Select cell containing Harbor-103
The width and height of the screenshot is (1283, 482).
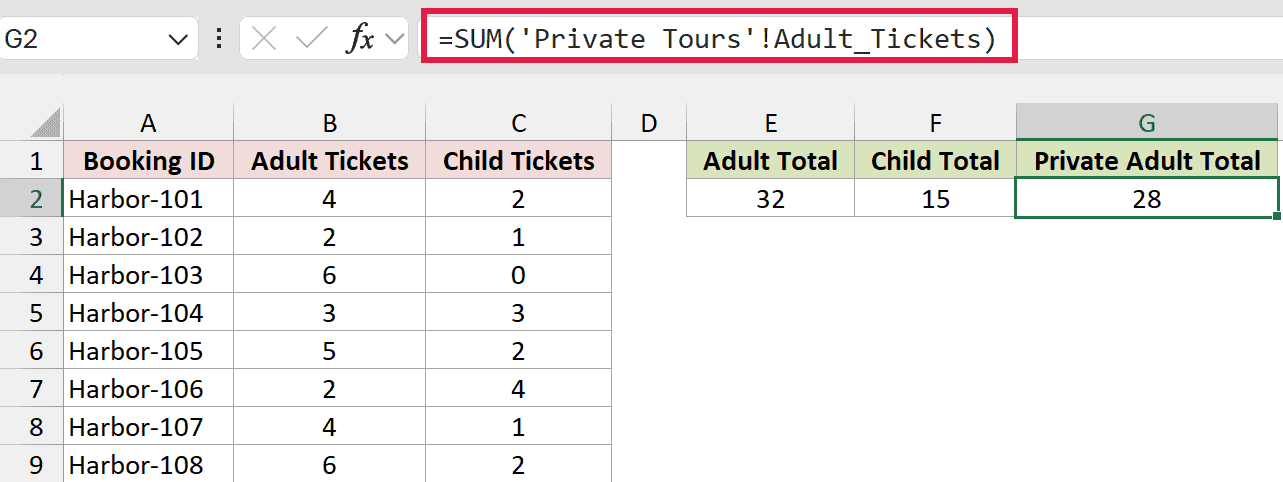(x=148, y=275)
